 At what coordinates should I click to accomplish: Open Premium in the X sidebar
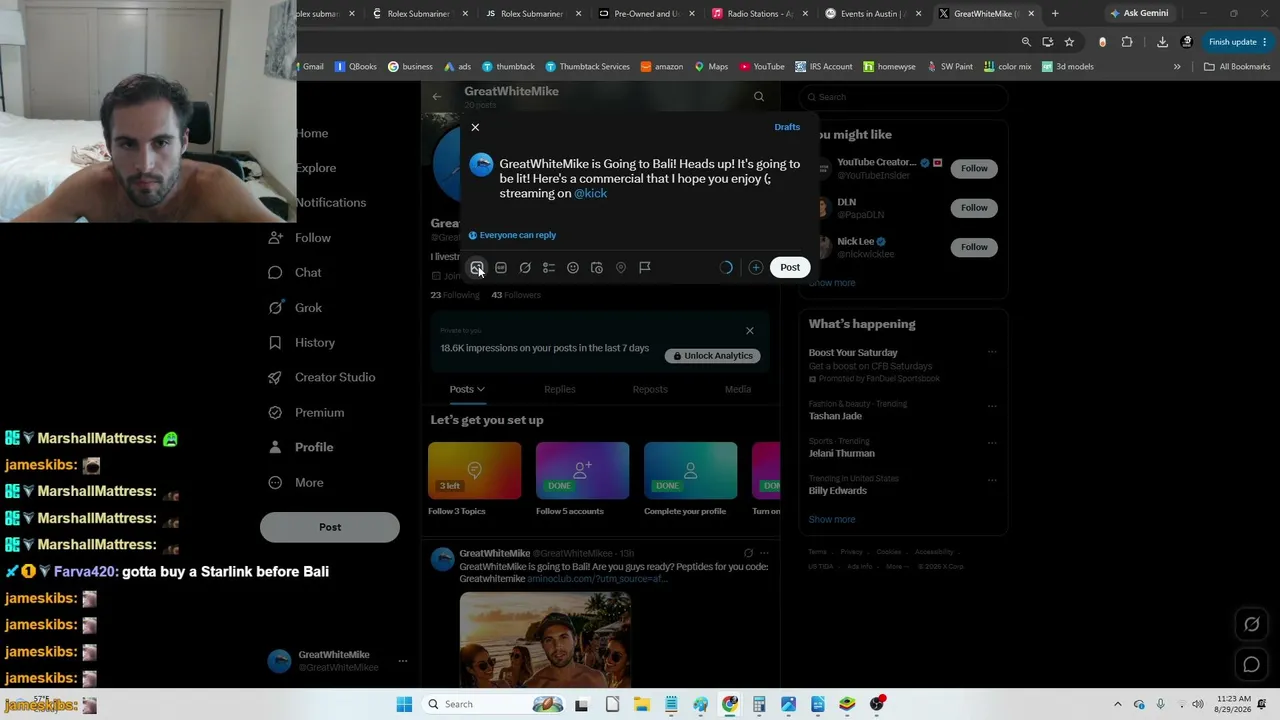306,412
